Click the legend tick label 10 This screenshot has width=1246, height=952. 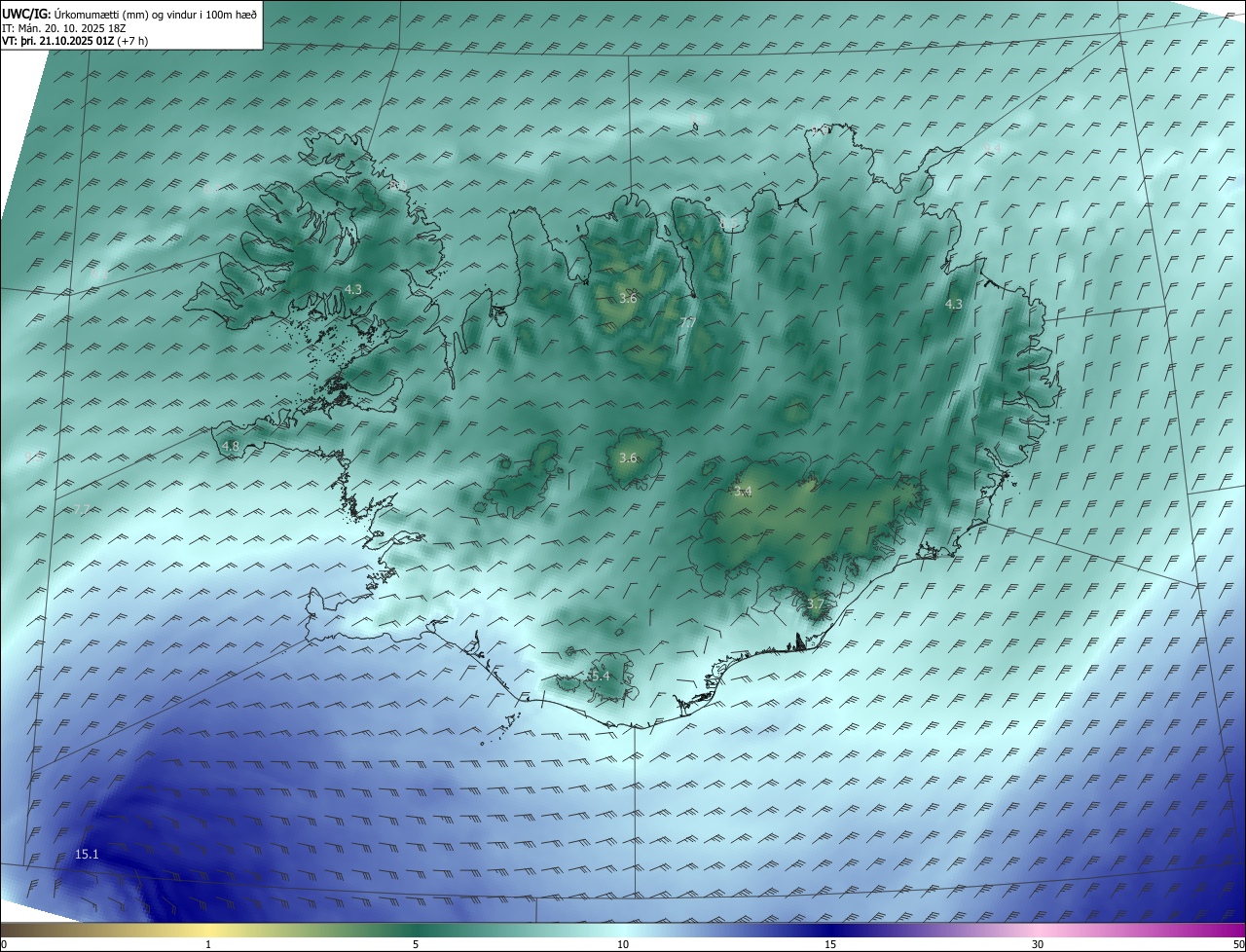(623, 944)
